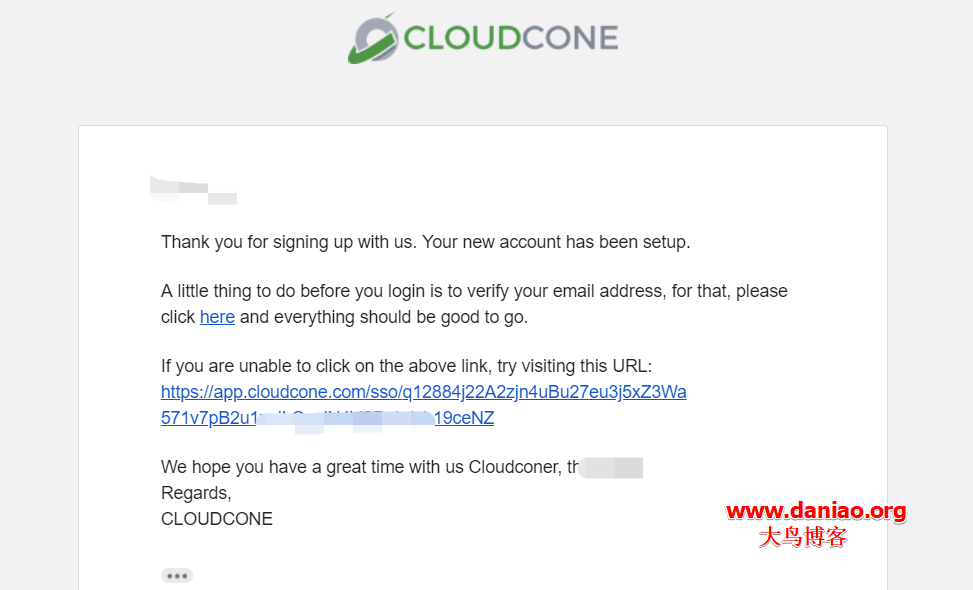This screenshot has width=973, height=590.
Task: Click the blurred text after 'Cloudconer,'
Action: coord(611,468)
